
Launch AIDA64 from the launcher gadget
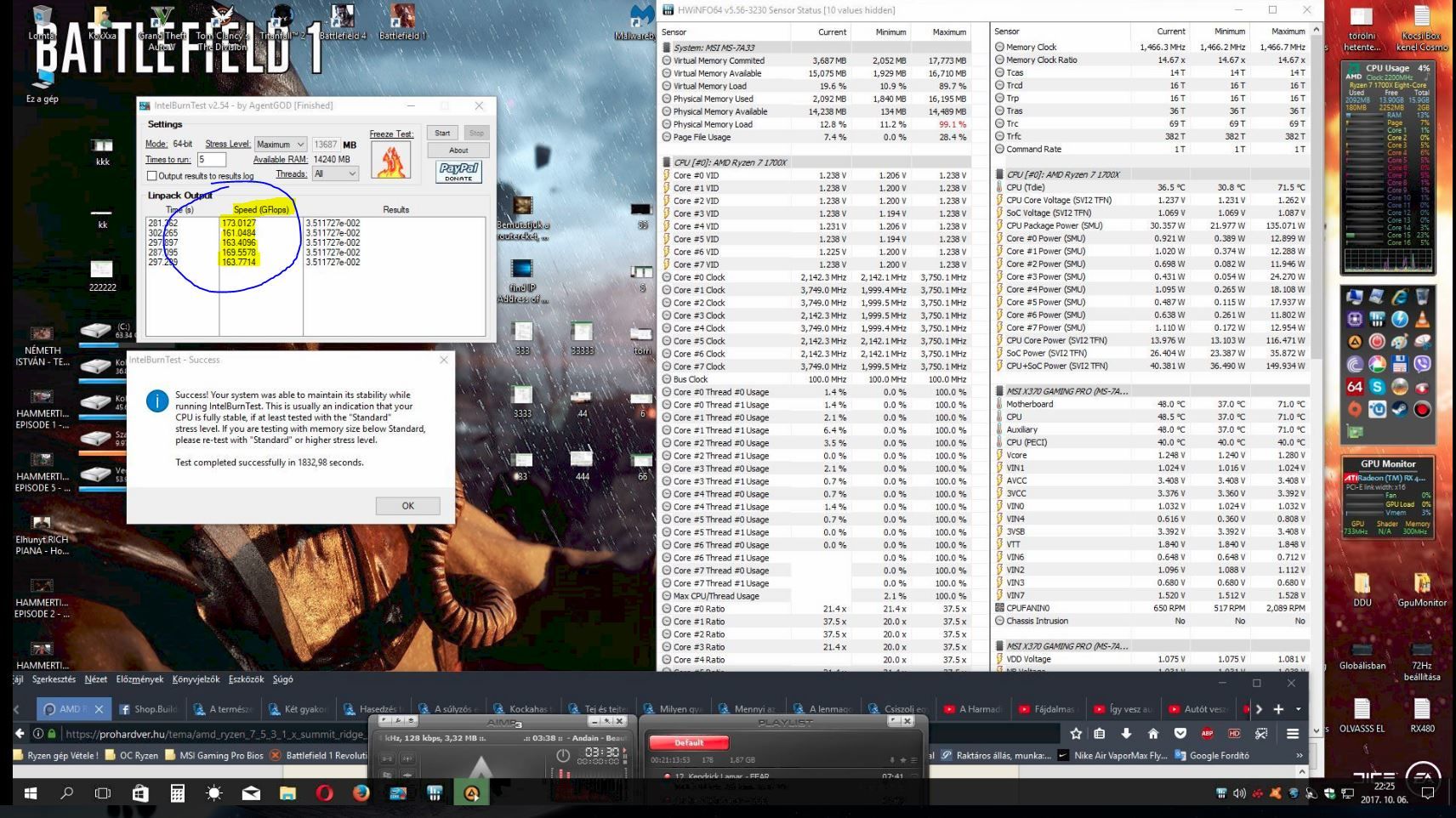[x=1355, y=386]
